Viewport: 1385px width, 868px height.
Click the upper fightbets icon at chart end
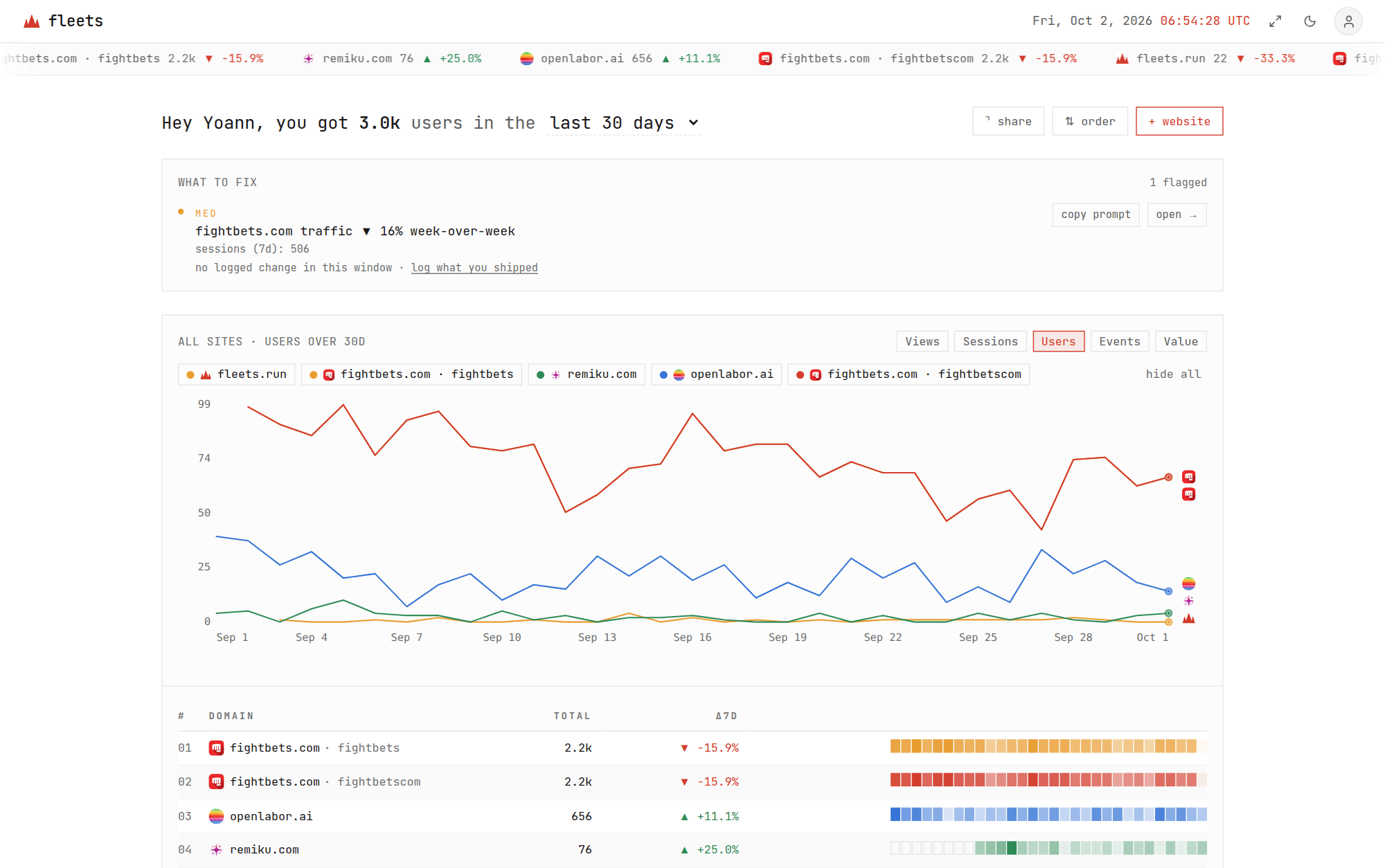1189,477
